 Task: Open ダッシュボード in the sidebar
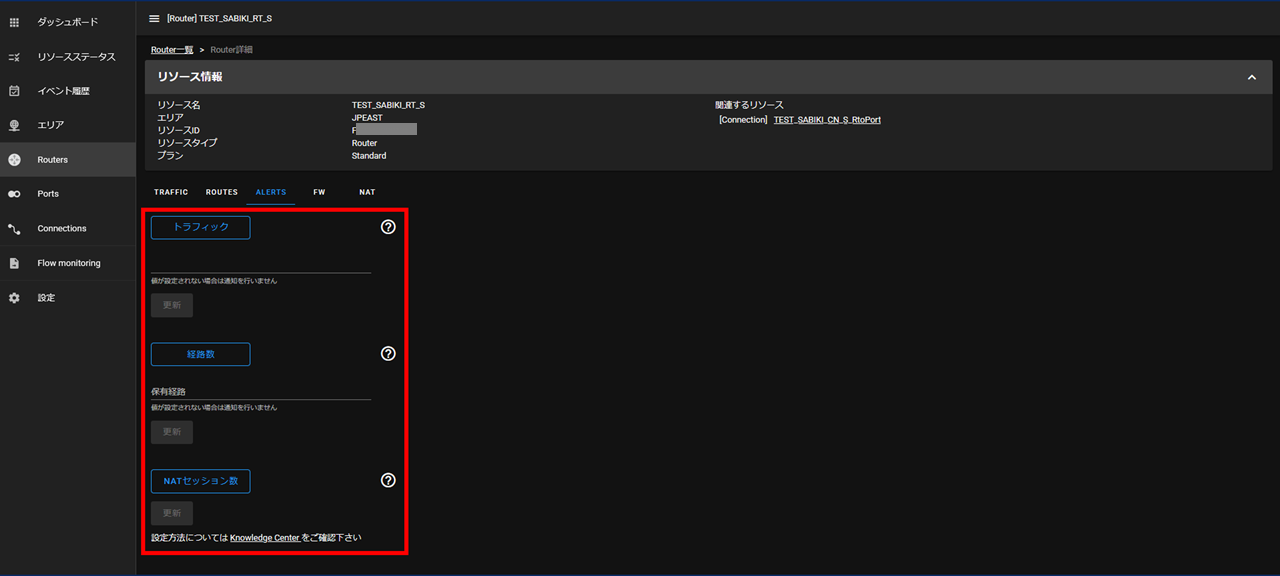coord(68,22)
